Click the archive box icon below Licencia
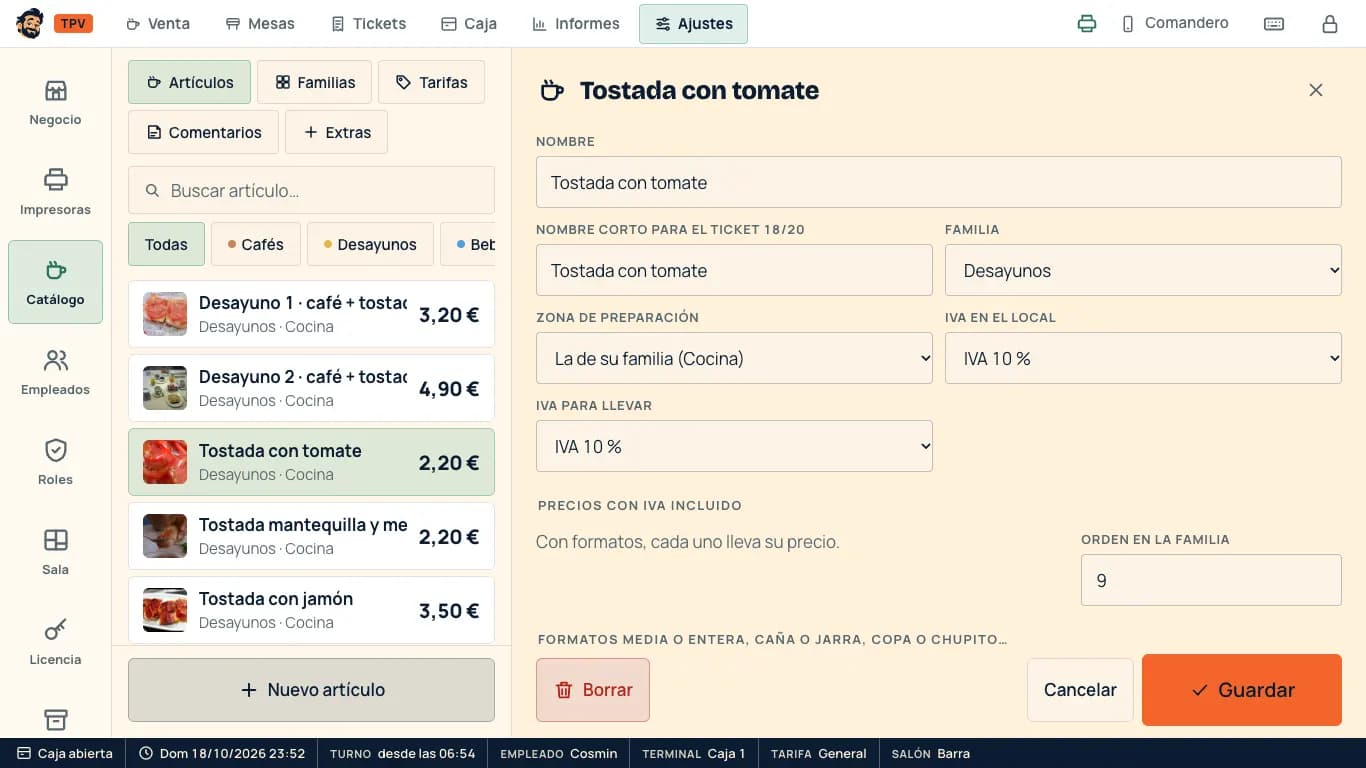 tap(56, 720)
